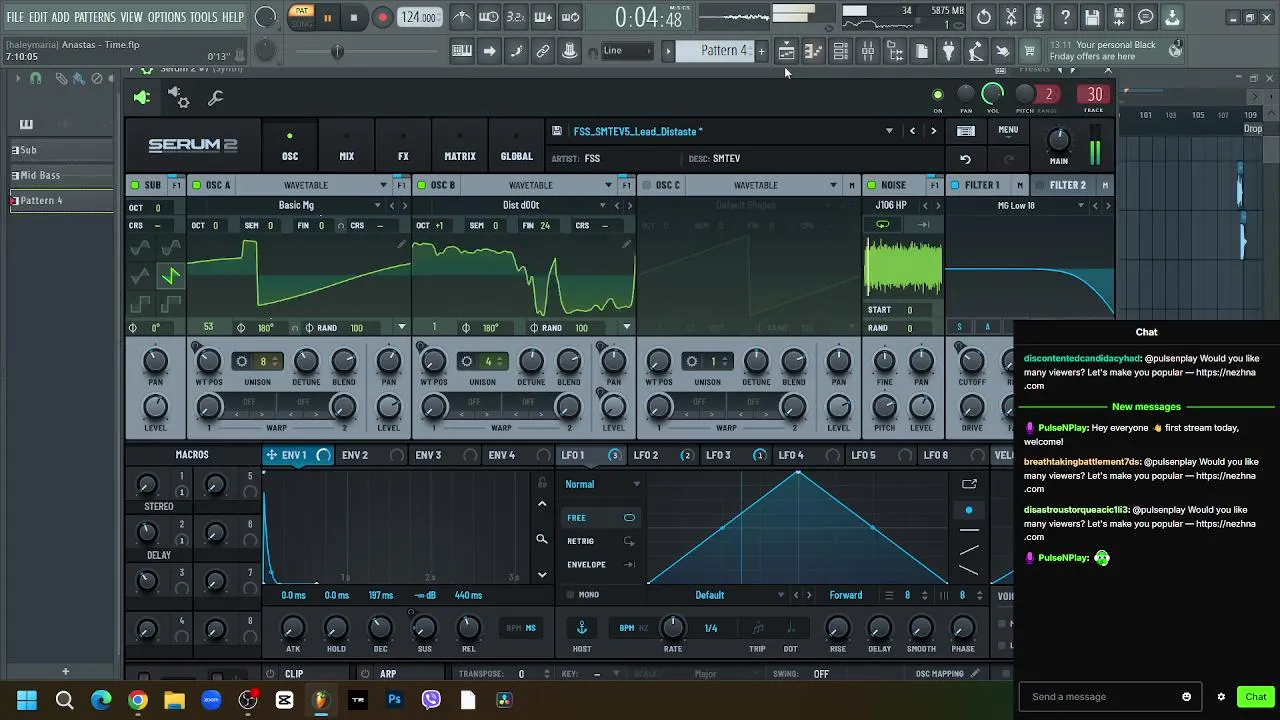
Task: Click Serum undo arrow icon
Action: (x=965, y=159)
